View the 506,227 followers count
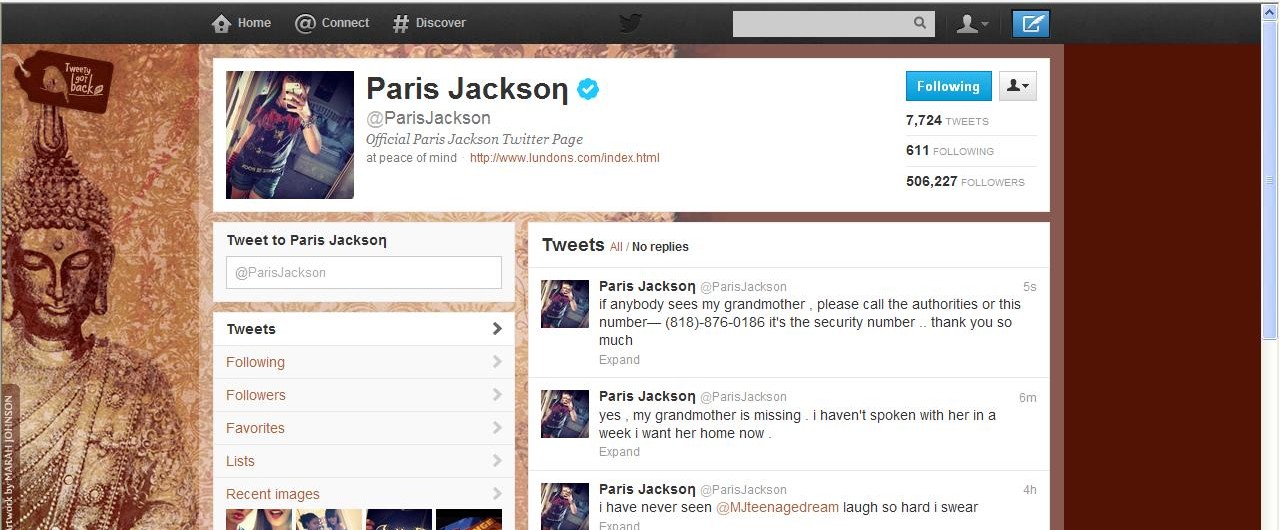The image size is (1280, 530). click(965, 182)
